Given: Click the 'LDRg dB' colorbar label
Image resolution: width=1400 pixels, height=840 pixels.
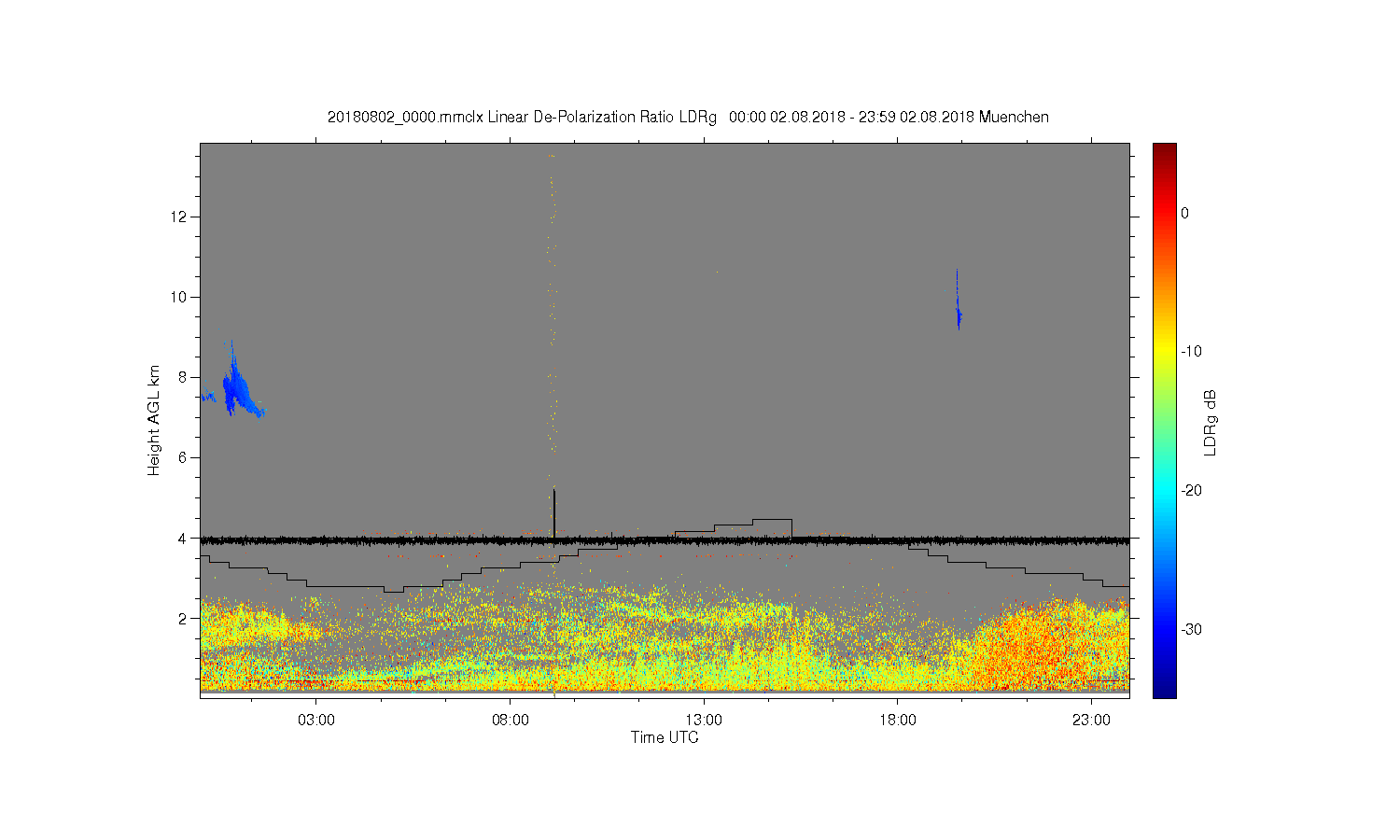Looking at the screenshot, I should pyautogui.click(x=1210, y=423).
